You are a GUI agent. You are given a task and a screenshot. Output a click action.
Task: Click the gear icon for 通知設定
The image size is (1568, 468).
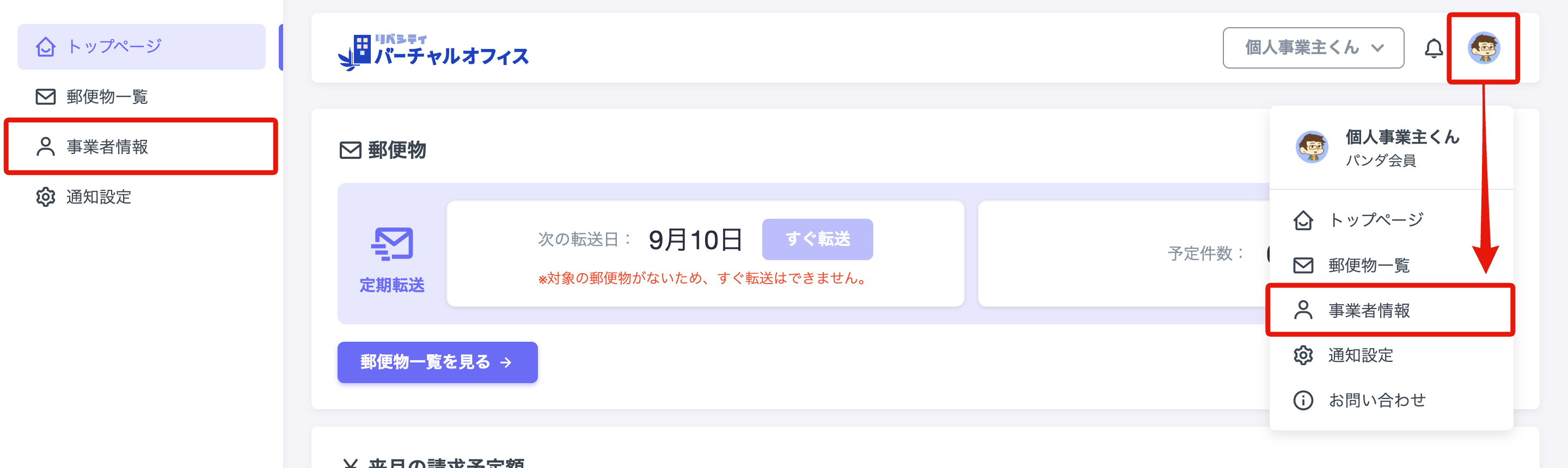(x=45, y=196)
